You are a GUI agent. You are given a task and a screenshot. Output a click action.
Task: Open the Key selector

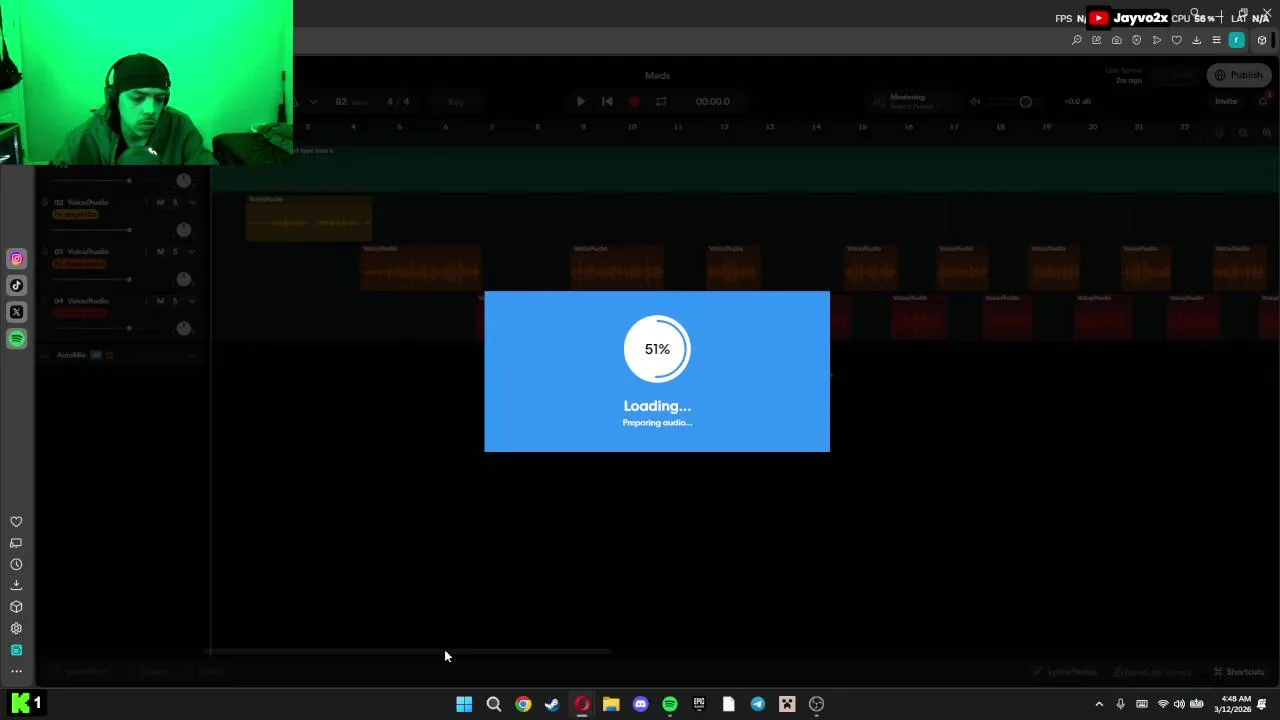[456, 101]
